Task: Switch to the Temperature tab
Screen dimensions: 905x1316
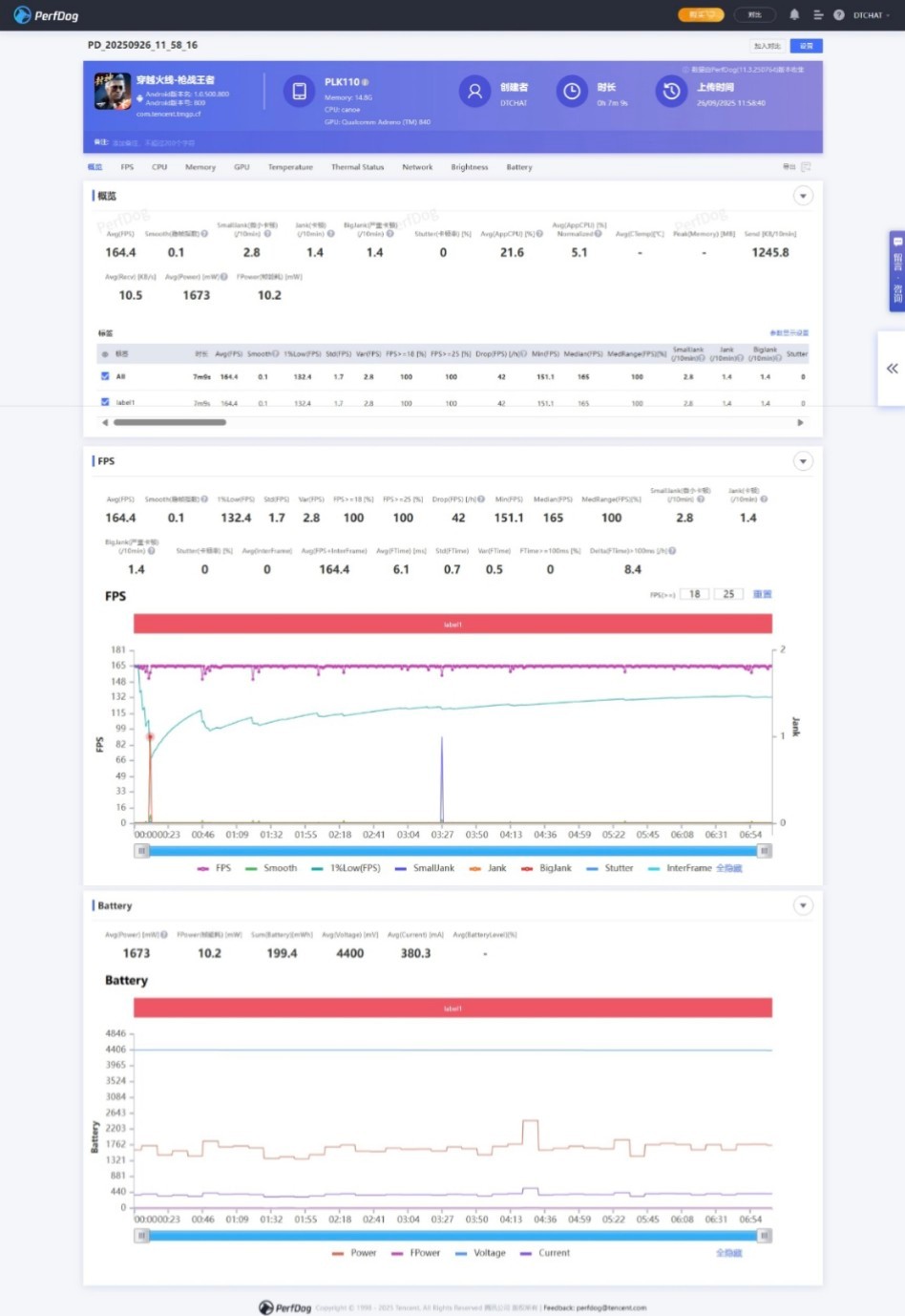Action: click(x=290, y=167)
